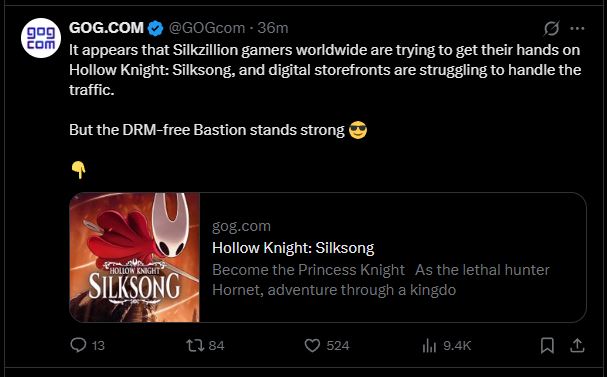The width and height of the screenshot is (607, 377).
Task: Click the Silksong cover art thumbnail
Action: (x=134, y=257)
